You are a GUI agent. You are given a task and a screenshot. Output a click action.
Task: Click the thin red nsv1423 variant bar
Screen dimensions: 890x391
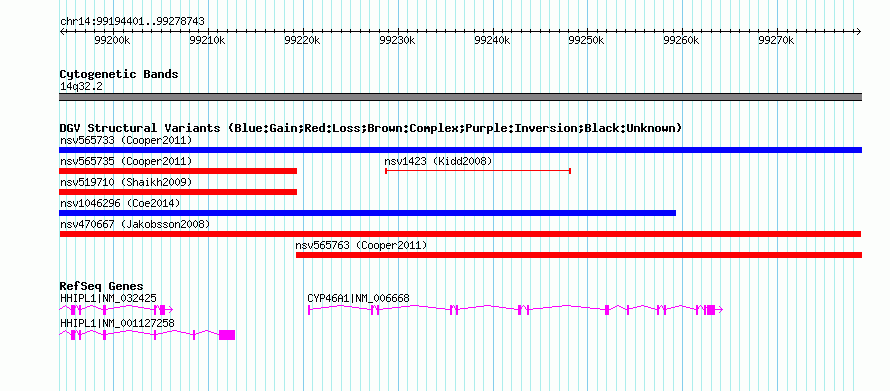tap(477, 170)
